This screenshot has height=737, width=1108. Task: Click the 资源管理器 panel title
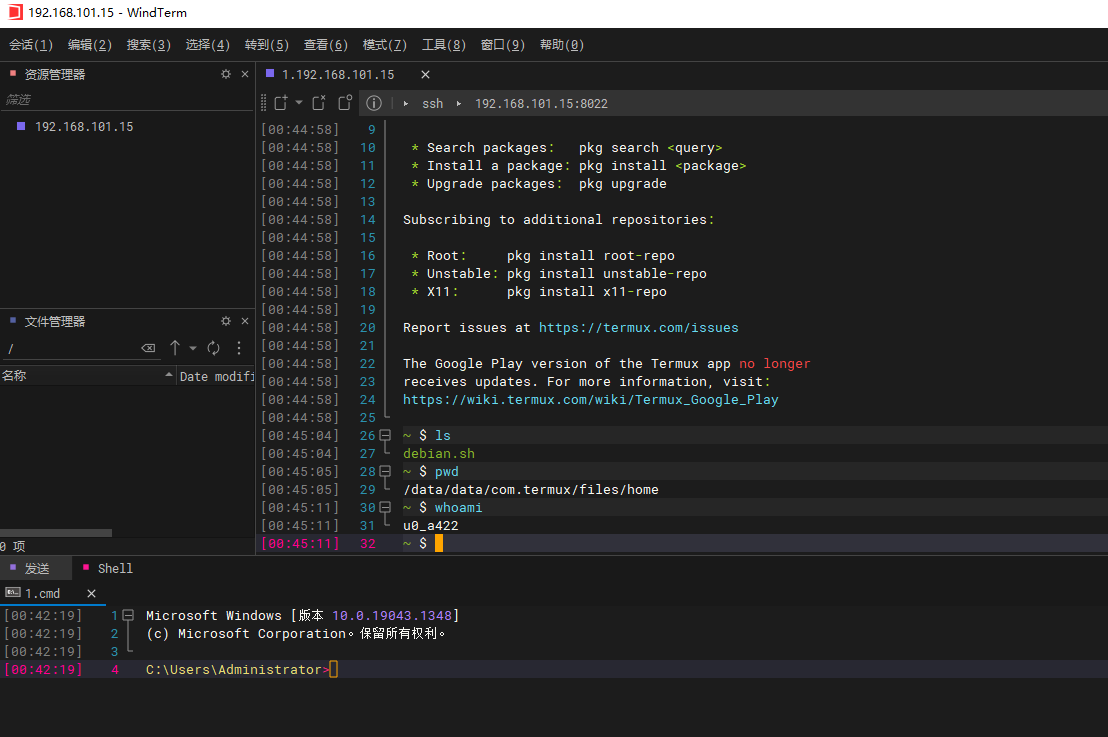(x=54, y=74)
